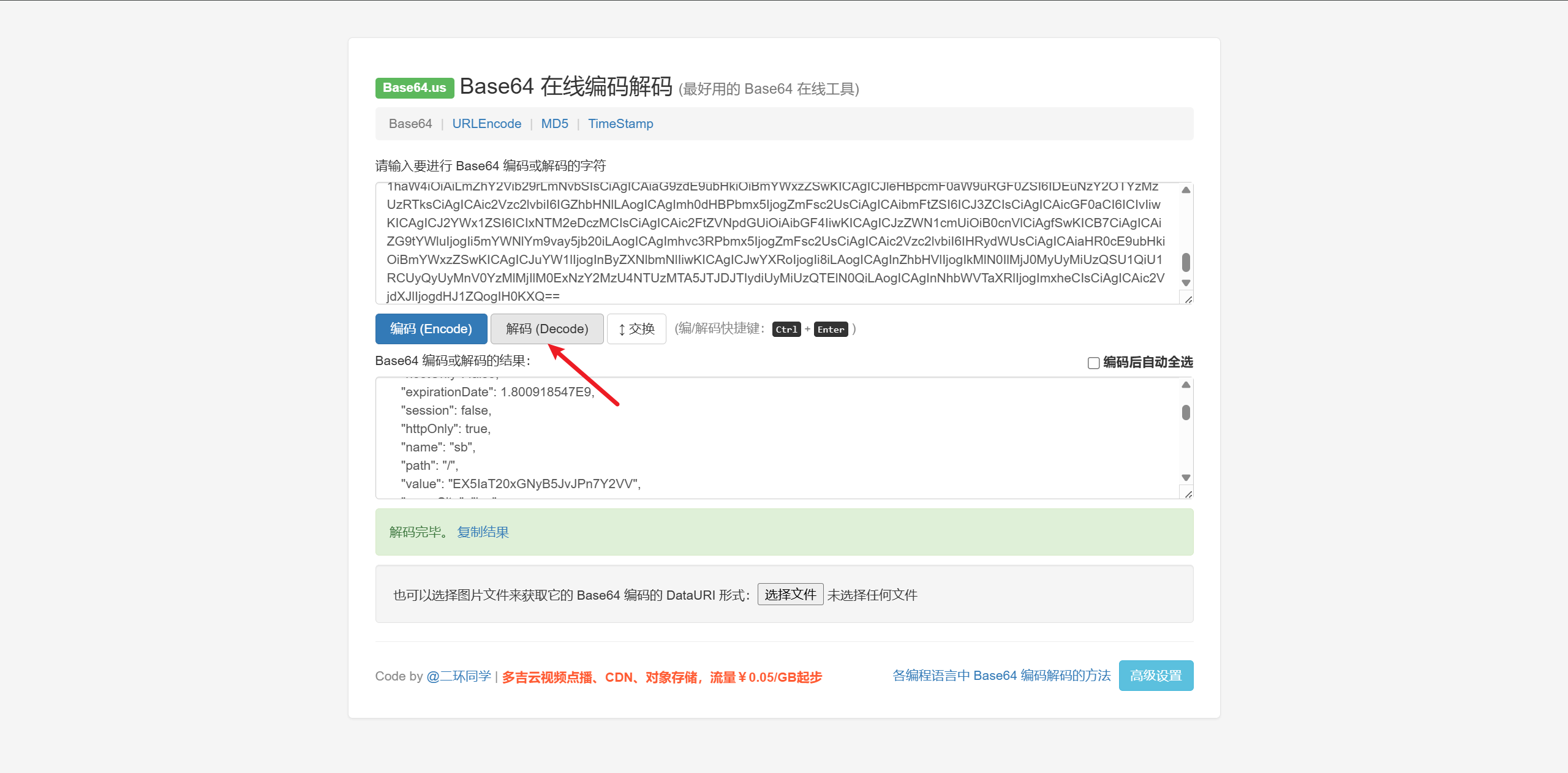1568x773 pixels.
Task: Open the URLEncode tool tab
Action: point(486,124)
